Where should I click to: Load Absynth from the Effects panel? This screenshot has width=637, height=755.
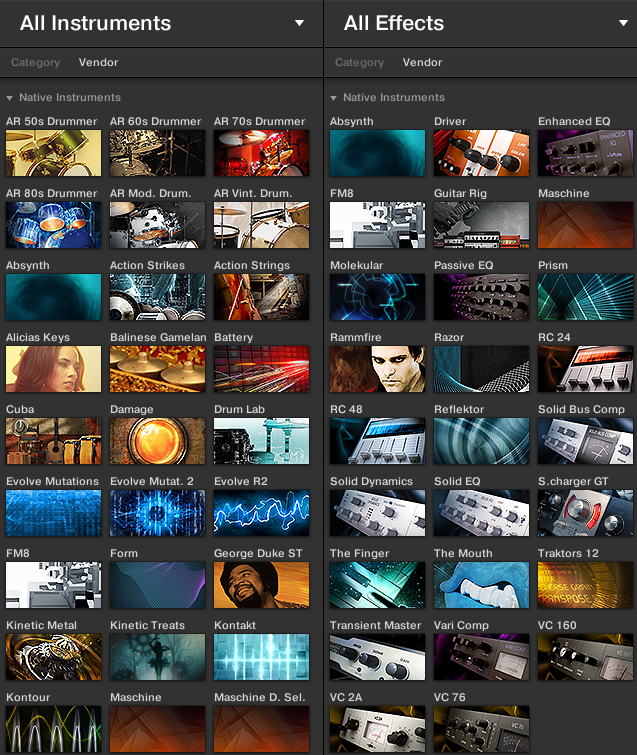(x=377, y=153)
